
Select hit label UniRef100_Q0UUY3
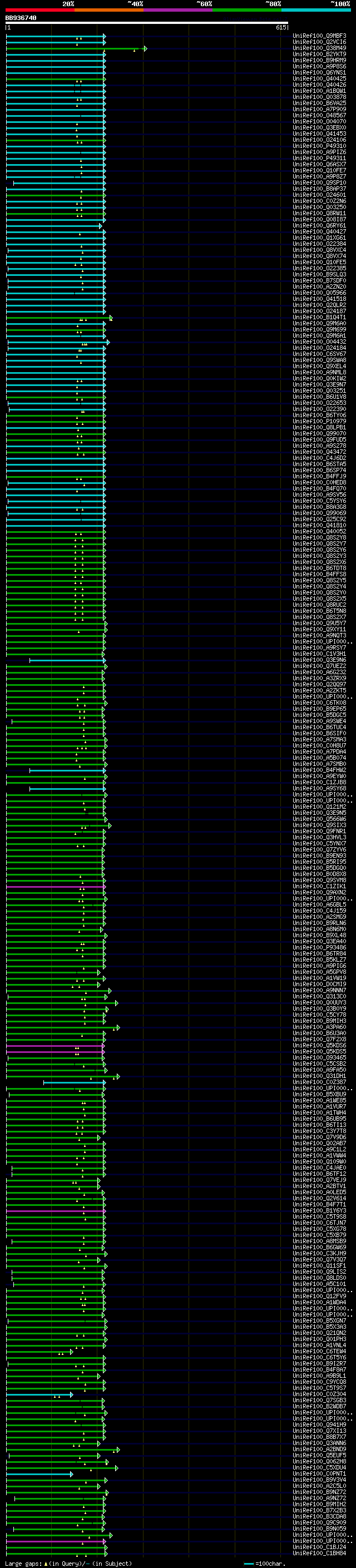tap(319, 1002)
